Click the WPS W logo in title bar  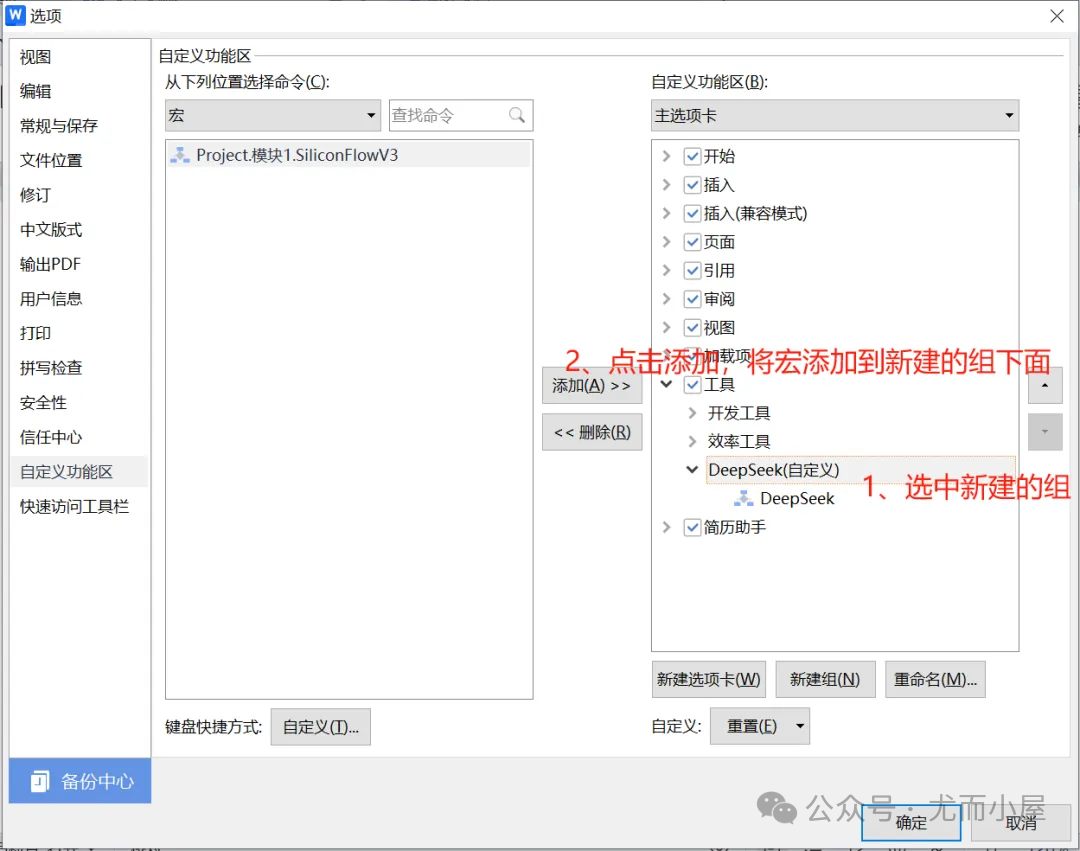tap(15, 15)
